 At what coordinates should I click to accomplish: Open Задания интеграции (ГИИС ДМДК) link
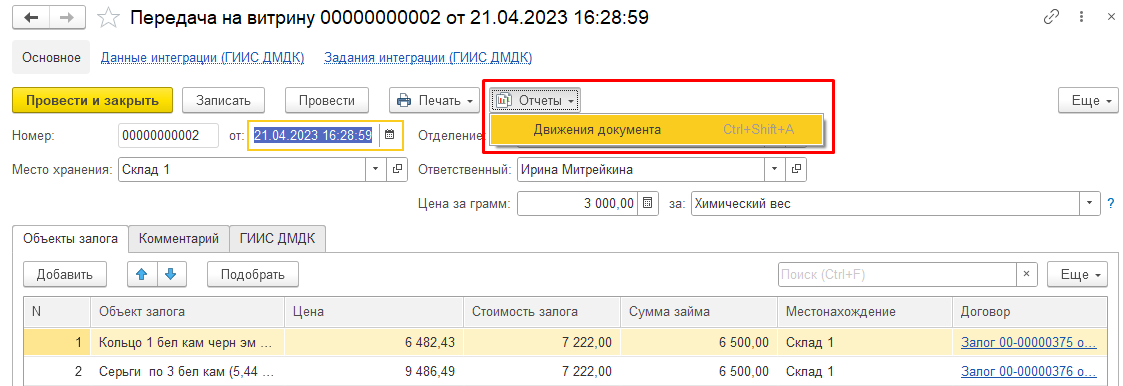click(x=428, y=58)
